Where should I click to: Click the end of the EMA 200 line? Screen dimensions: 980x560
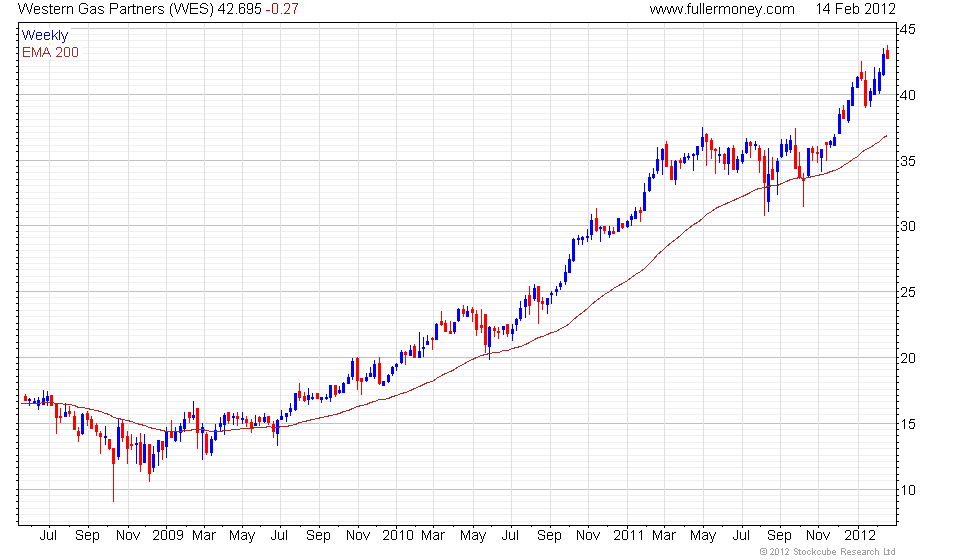[886, 136]
